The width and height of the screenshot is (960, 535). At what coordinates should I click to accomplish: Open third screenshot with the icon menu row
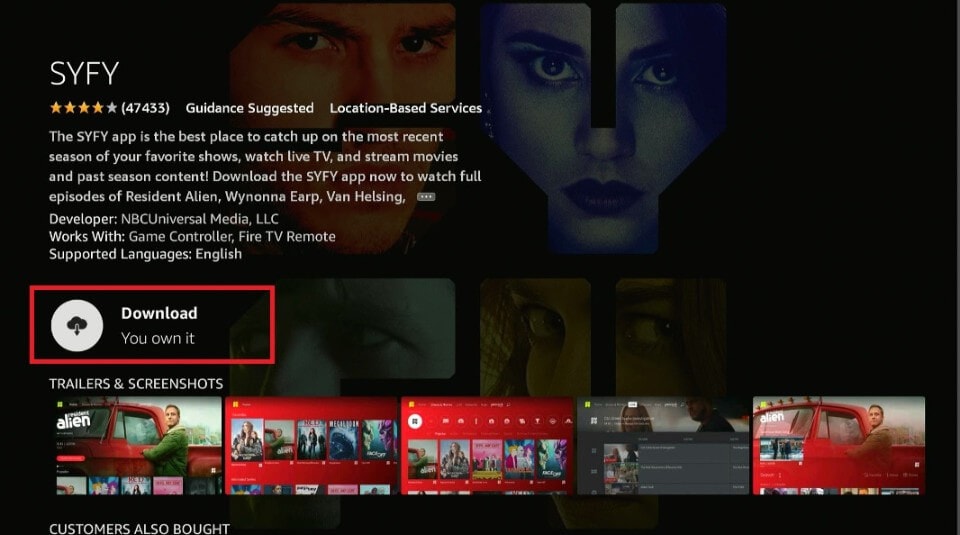[487, 446]
